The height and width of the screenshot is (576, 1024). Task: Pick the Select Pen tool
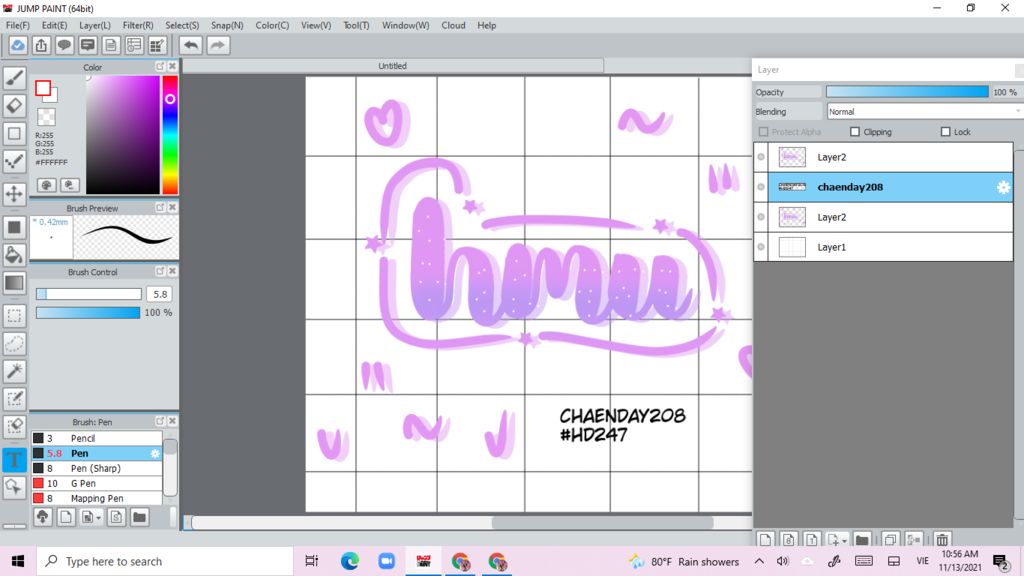pyautogui.click(x=14, y=399)
